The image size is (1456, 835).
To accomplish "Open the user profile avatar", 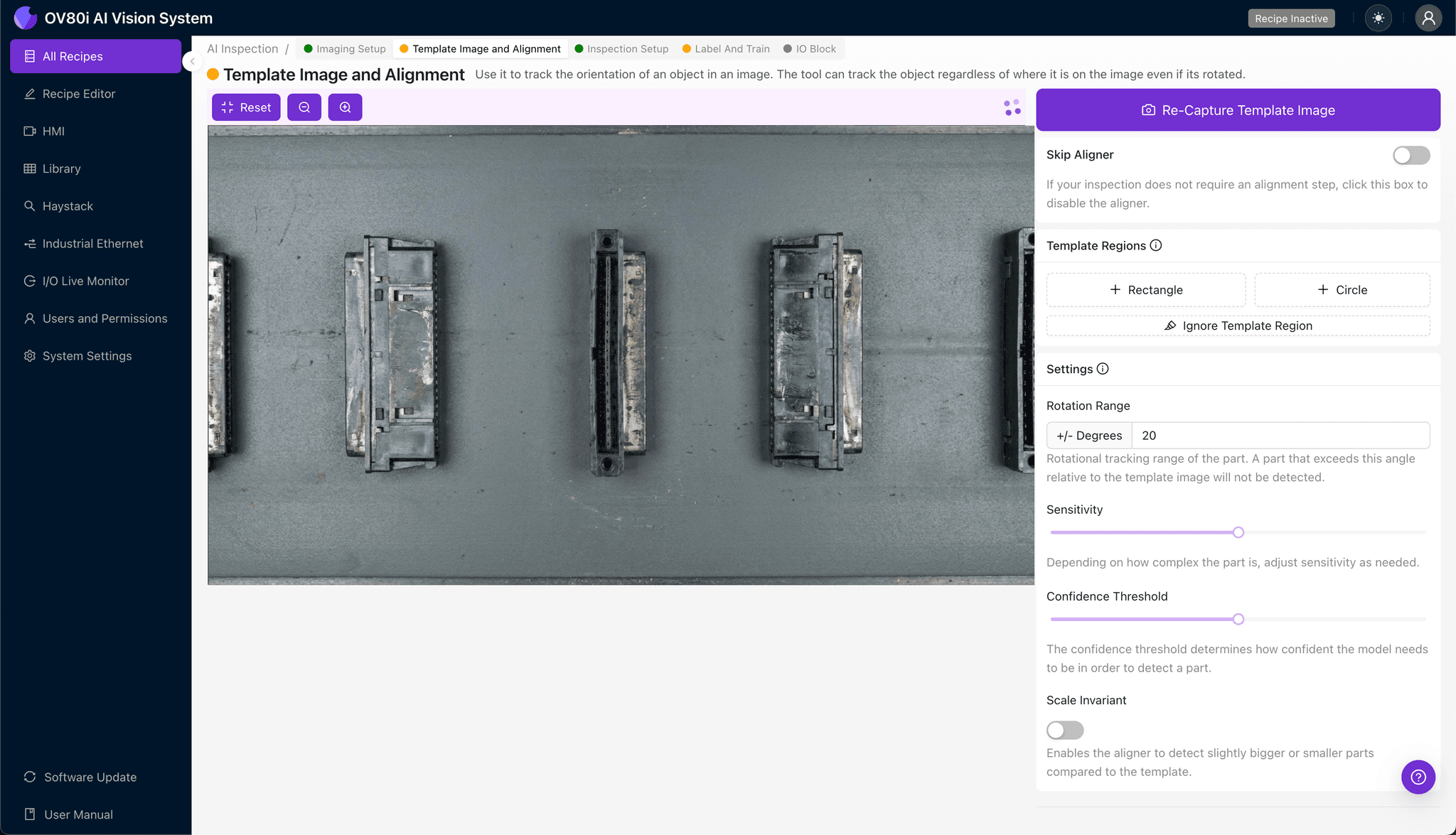I will coord(1428,18).
